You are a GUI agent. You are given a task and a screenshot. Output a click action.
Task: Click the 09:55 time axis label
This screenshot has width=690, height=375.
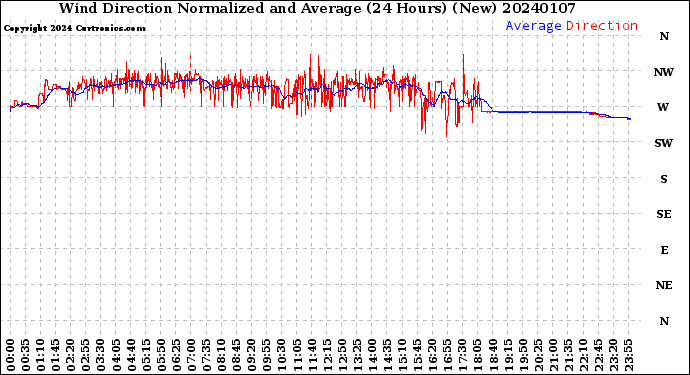point(267,355)
